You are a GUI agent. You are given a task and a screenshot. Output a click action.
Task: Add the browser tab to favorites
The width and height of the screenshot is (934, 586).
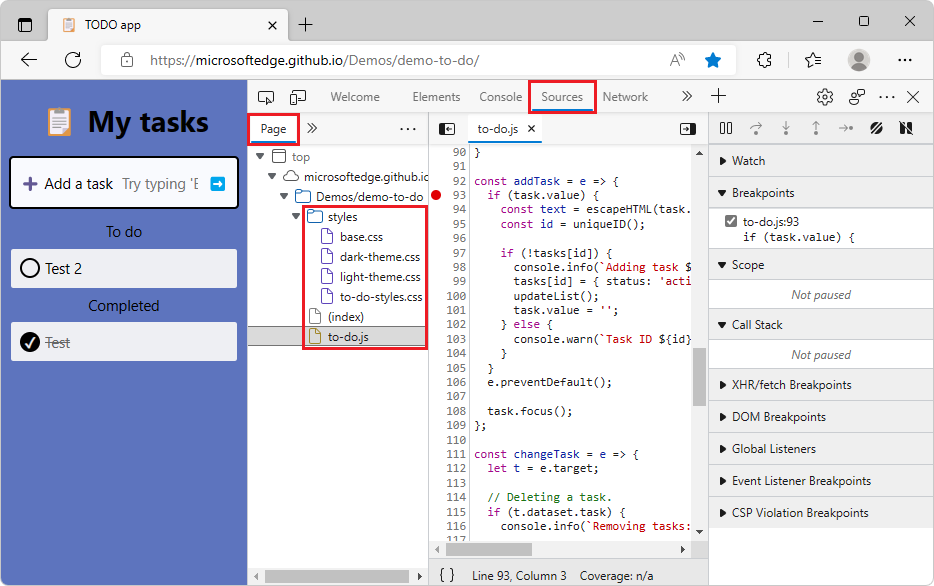(713, 59)
